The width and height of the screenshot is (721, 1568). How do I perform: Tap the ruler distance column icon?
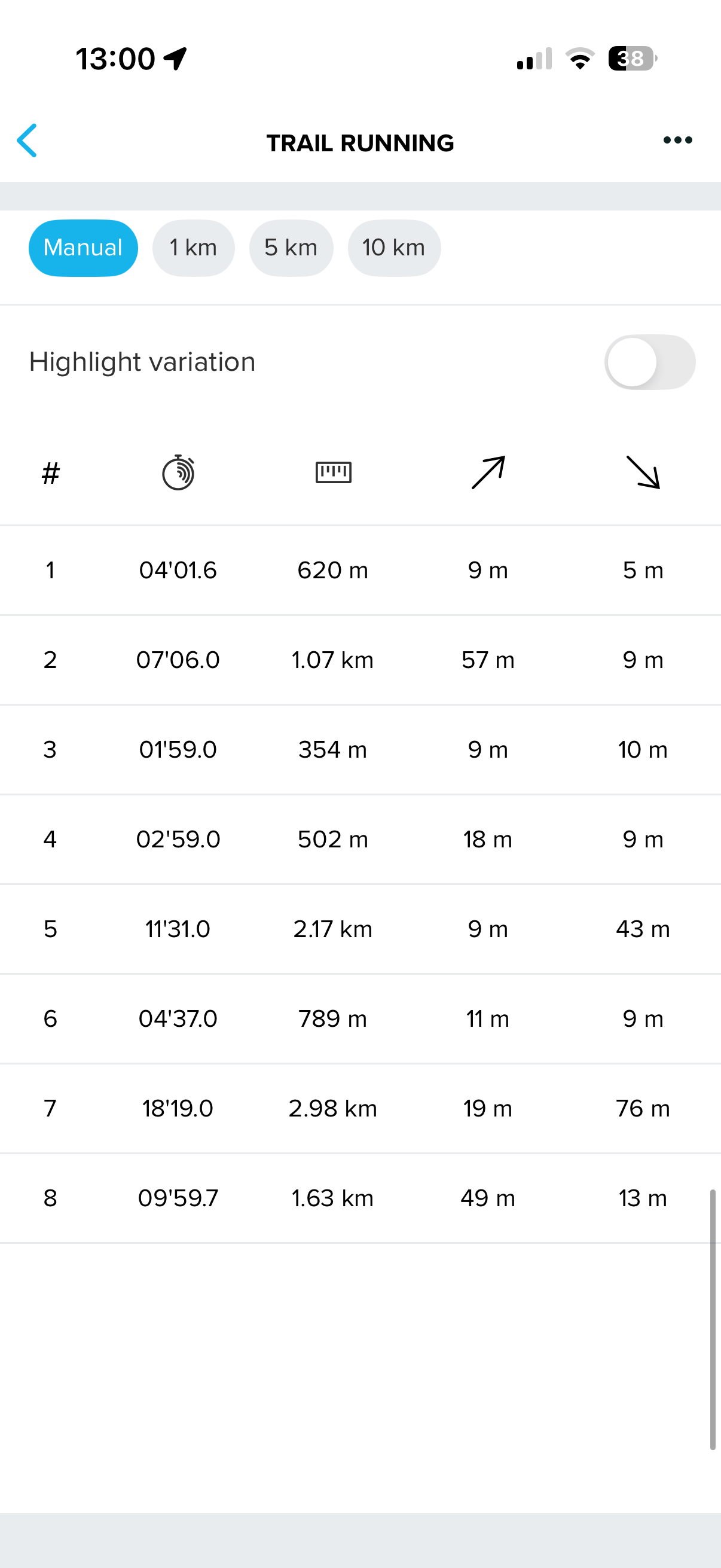coord(334,472)
